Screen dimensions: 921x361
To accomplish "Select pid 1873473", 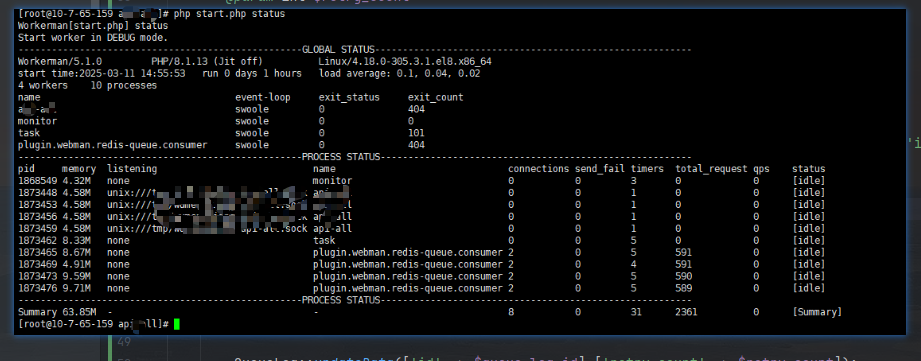I will (x=38, y=276).
